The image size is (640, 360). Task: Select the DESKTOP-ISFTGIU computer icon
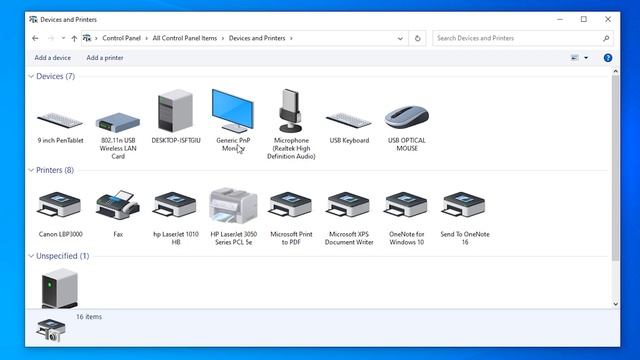pos(176,111)
